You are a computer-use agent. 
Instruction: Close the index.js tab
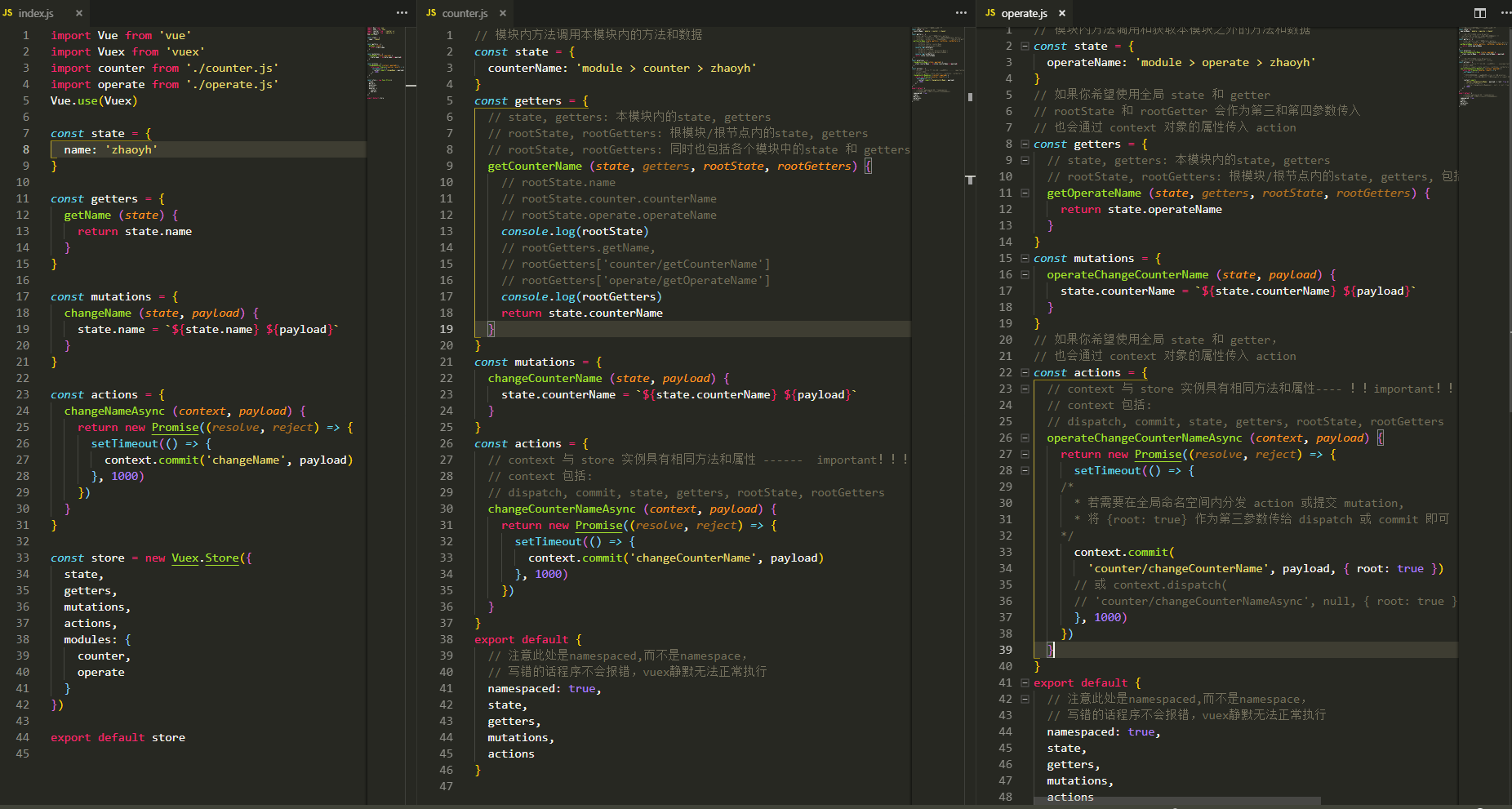point(79,13)
